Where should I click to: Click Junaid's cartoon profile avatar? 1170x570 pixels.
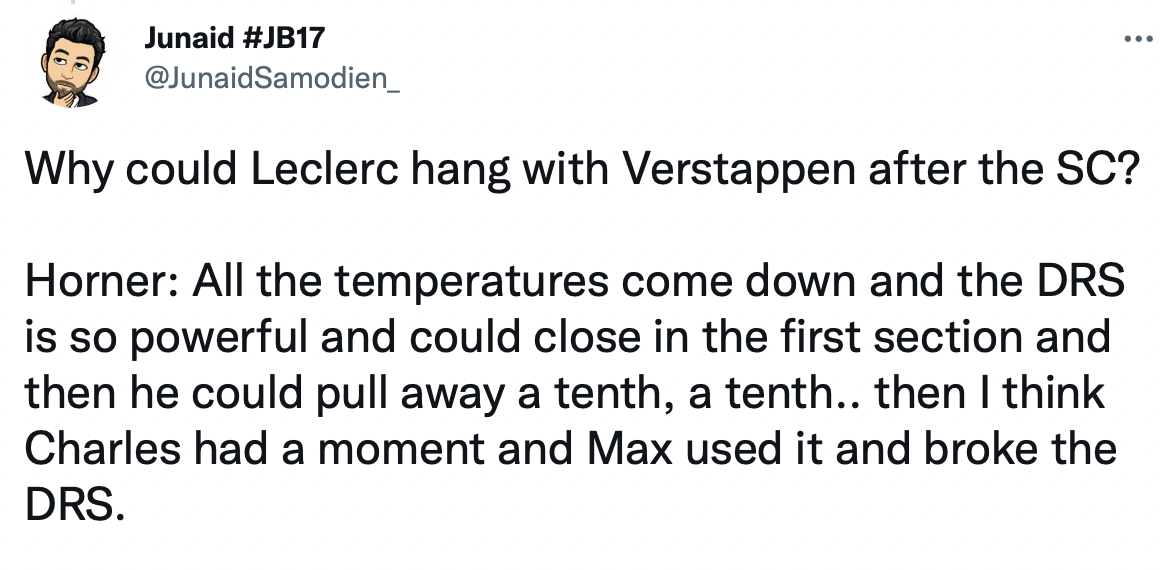[x=70, y=66]
